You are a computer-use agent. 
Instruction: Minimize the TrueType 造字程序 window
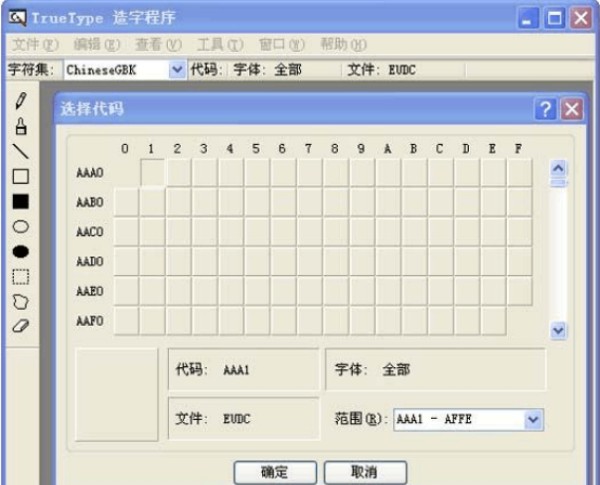point(528,18)
